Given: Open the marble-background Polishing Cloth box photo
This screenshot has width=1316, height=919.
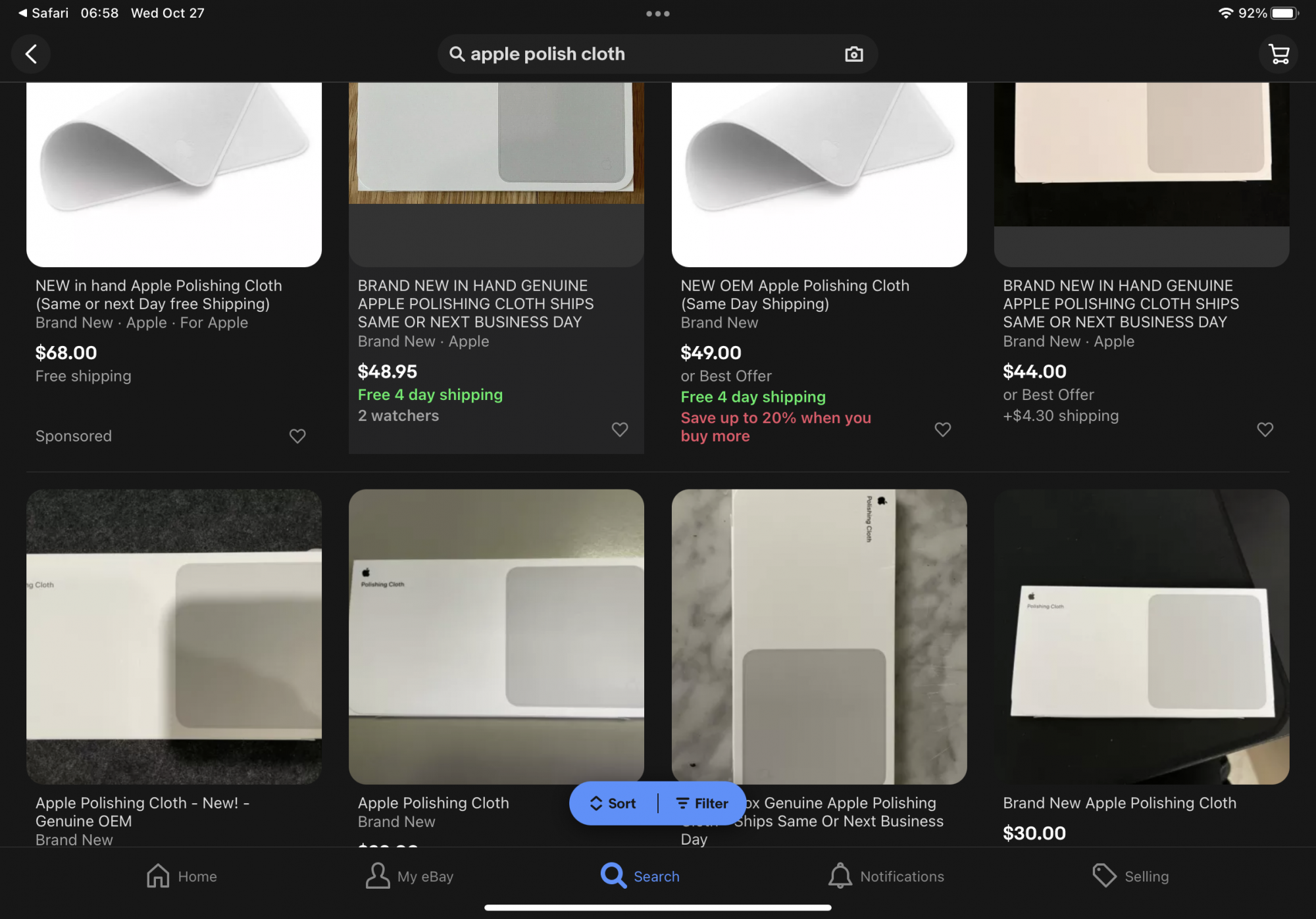Looking at the screenshot, I should tap(819, 635).
